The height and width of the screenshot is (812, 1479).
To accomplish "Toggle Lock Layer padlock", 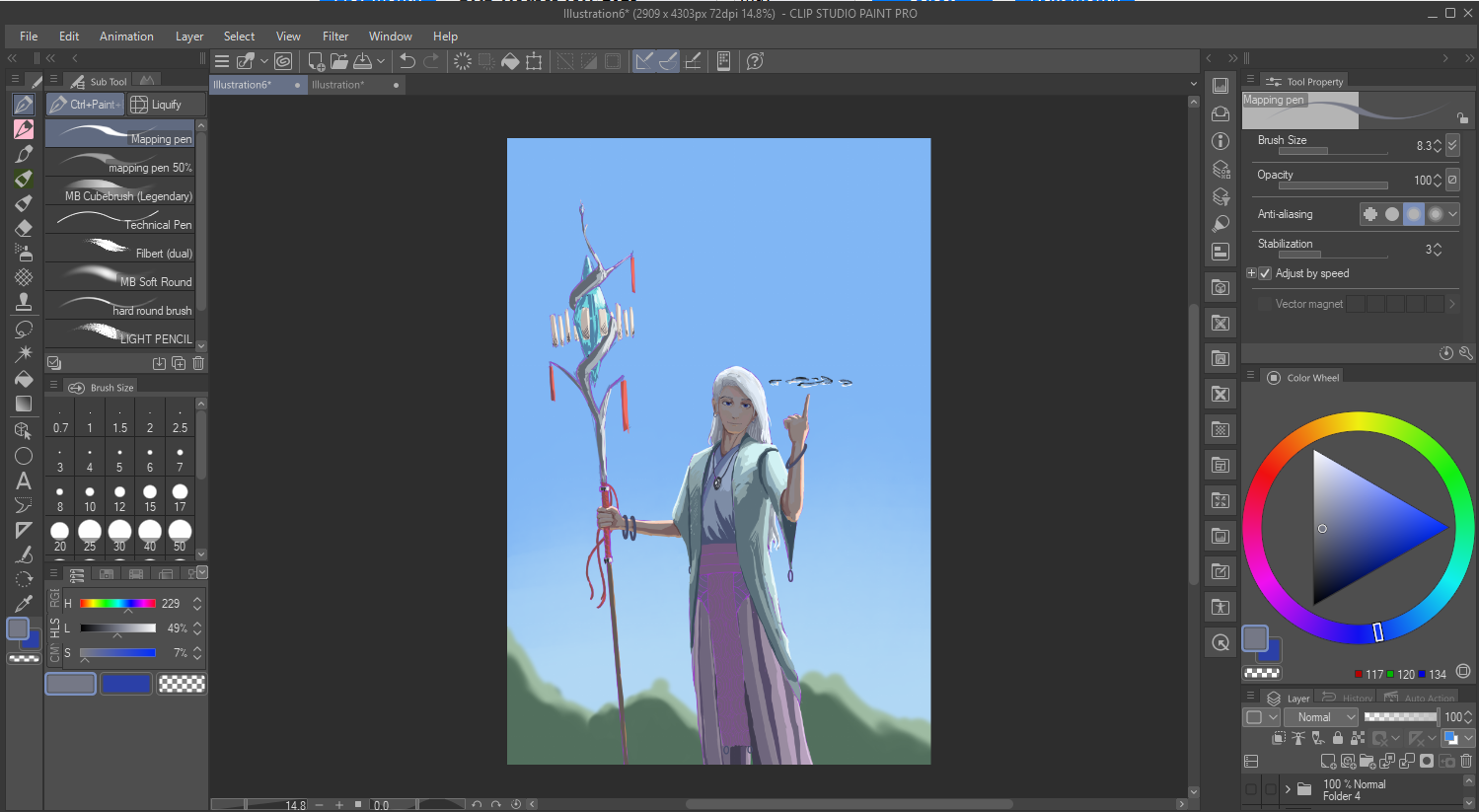I will coord(1338,738).
